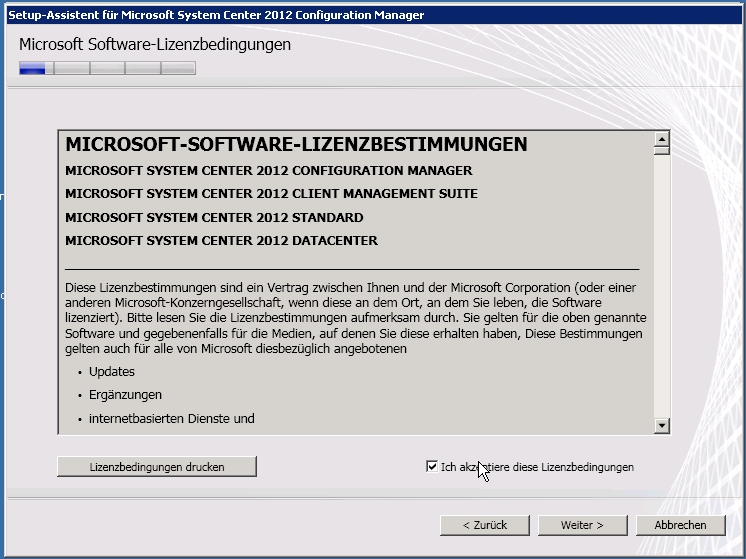Screen dimensions: 746x559
Task: Go back with the '< Zurück' button
Action: tap(485, 525)
